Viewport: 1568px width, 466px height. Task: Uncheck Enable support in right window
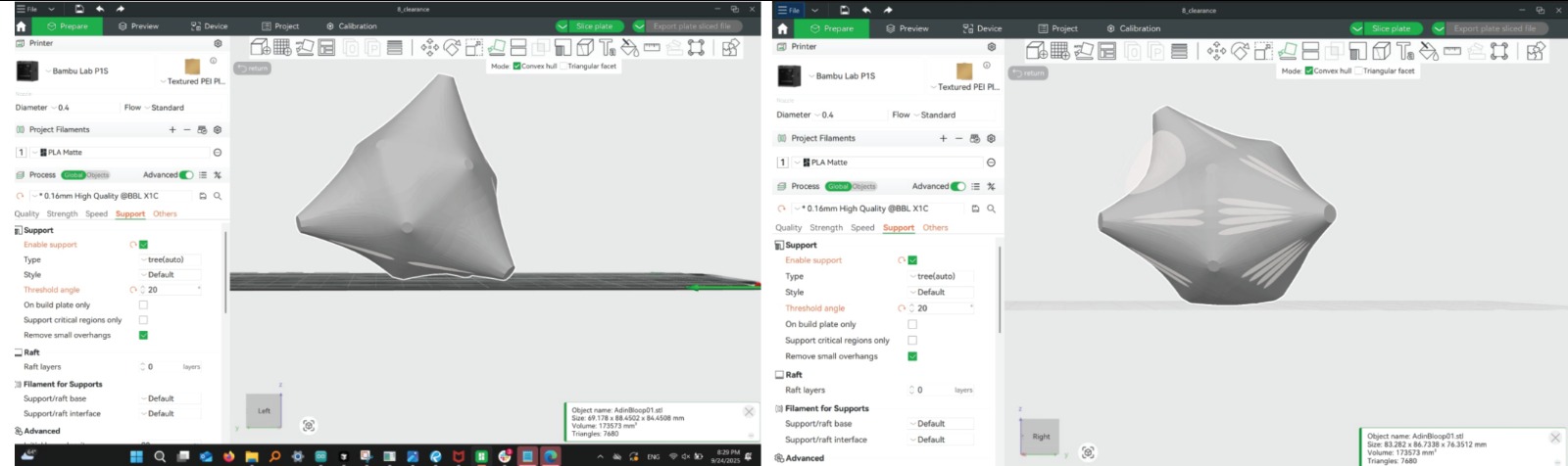click(x=912, y=260)
